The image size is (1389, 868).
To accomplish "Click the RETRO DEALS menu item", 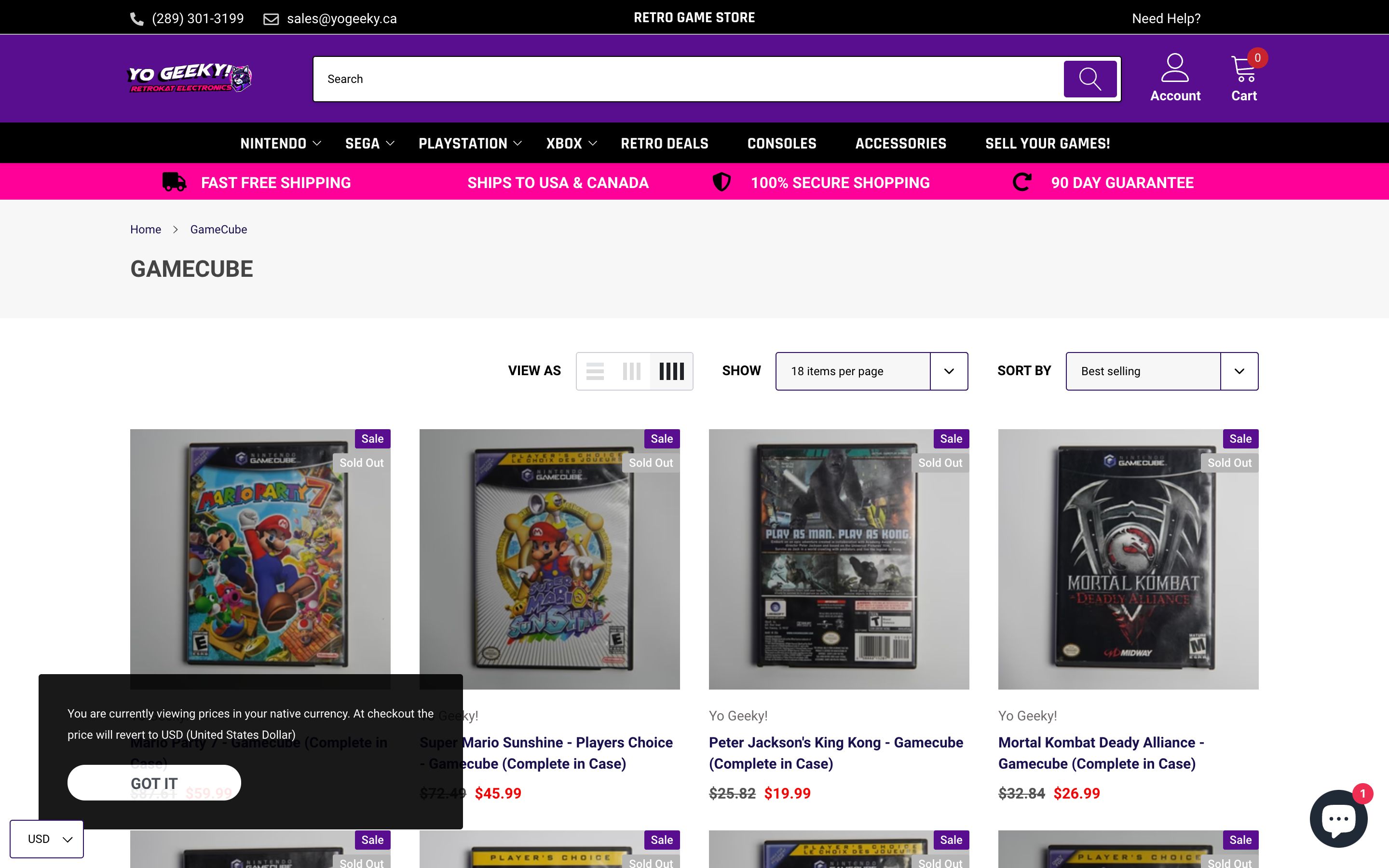I will (664, 143).
